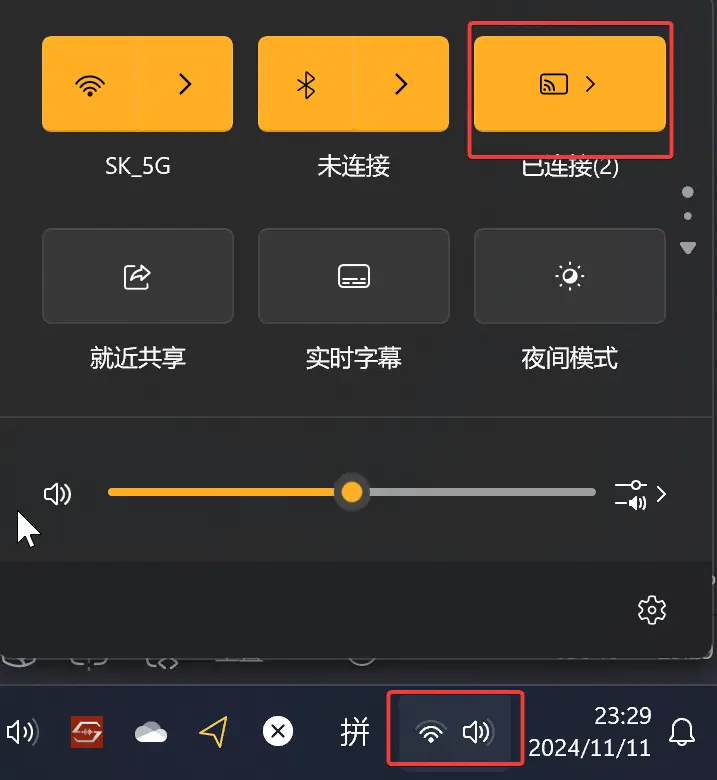Viewport: 717px width, 780px height.
Task: Open sound output device selector
Action: pos(640,495)
